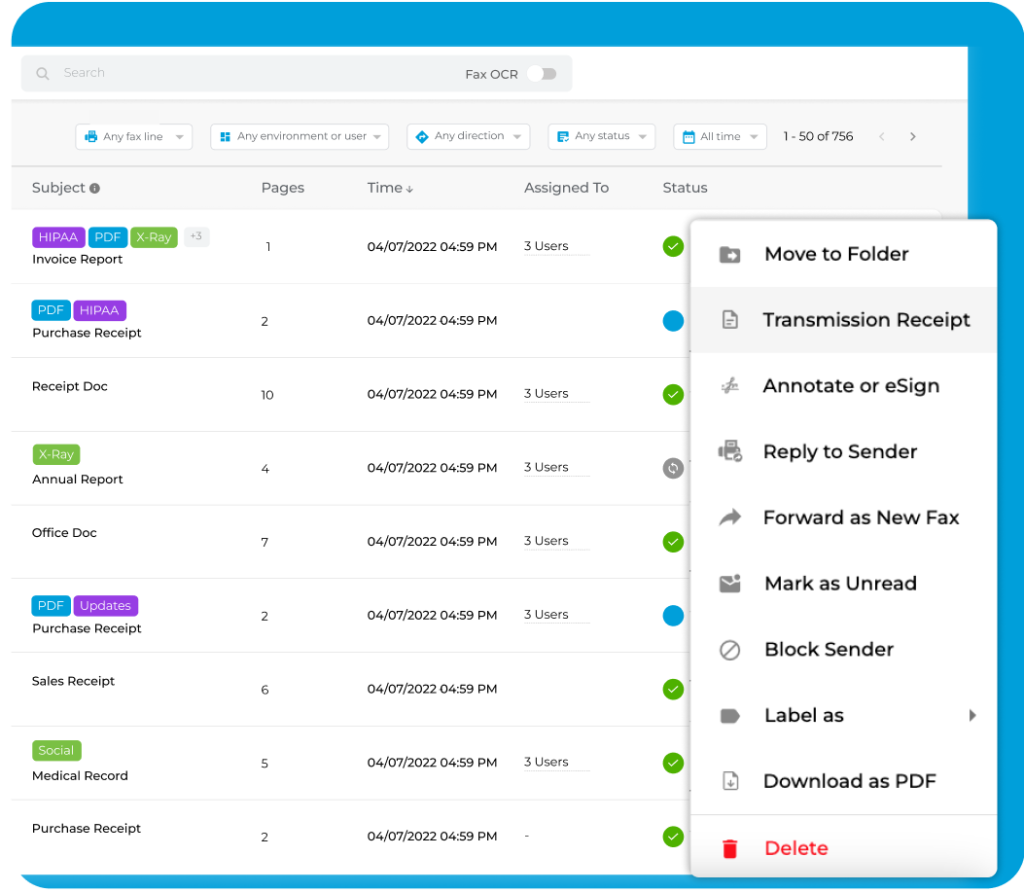
Task: Expand the Any direction filter
Action: click(x=467, y=136)
